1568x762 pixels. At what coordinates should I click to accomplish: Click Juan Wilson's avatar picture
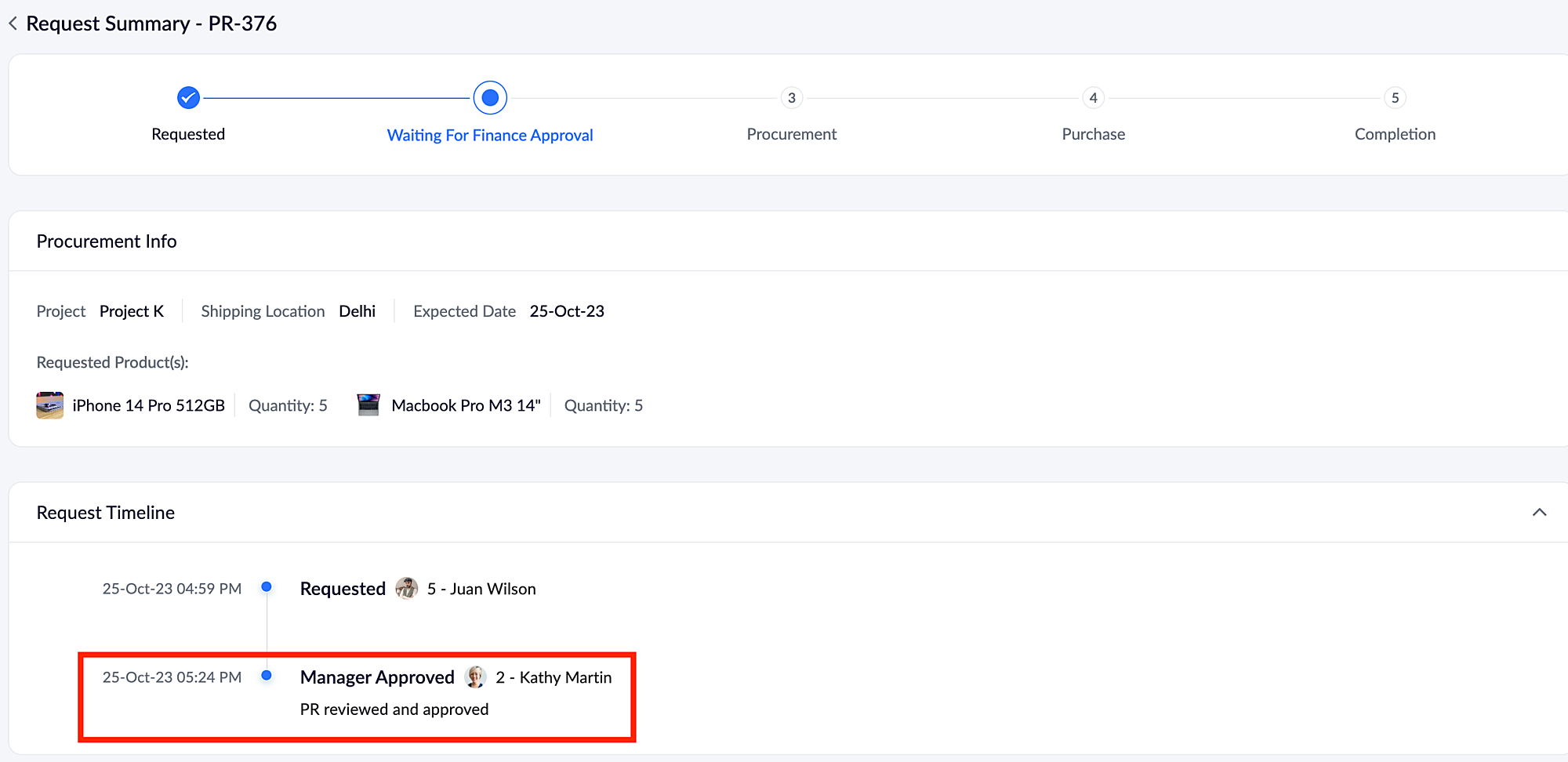pyautogui.click(x=406, y=589)
